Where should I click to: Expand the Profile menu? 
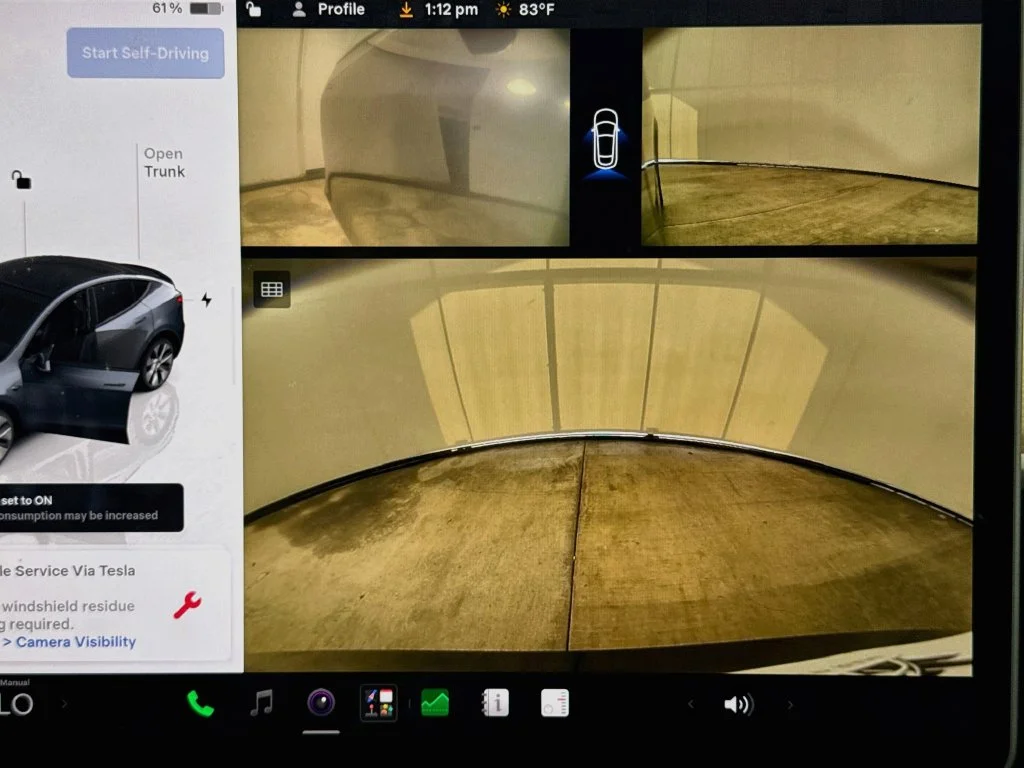pyautogui.click(x=328, y=9)
